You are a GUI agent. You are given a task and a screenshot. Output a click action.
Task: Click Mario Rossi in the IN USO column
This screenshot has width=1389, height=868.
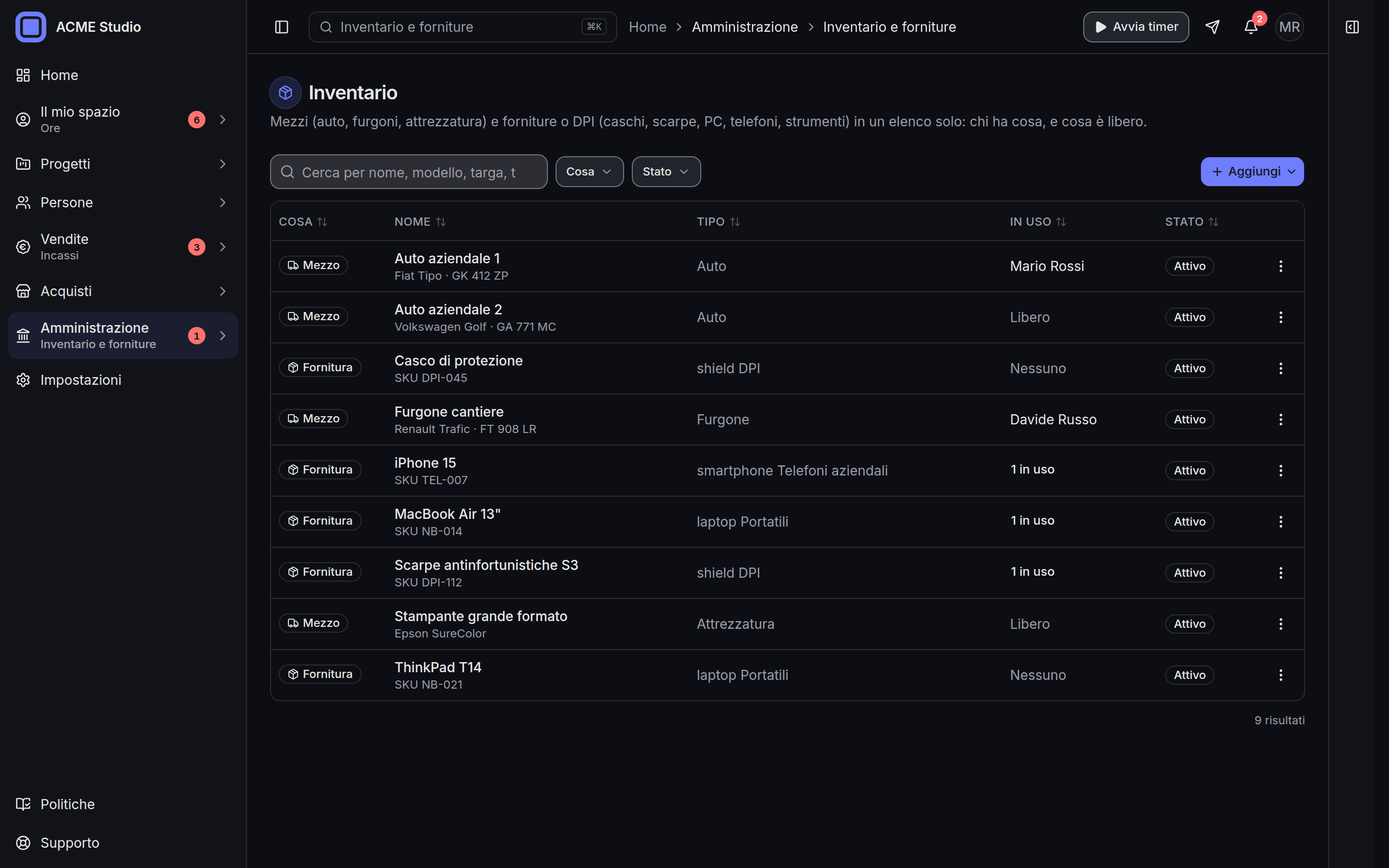click(1047, 266)
